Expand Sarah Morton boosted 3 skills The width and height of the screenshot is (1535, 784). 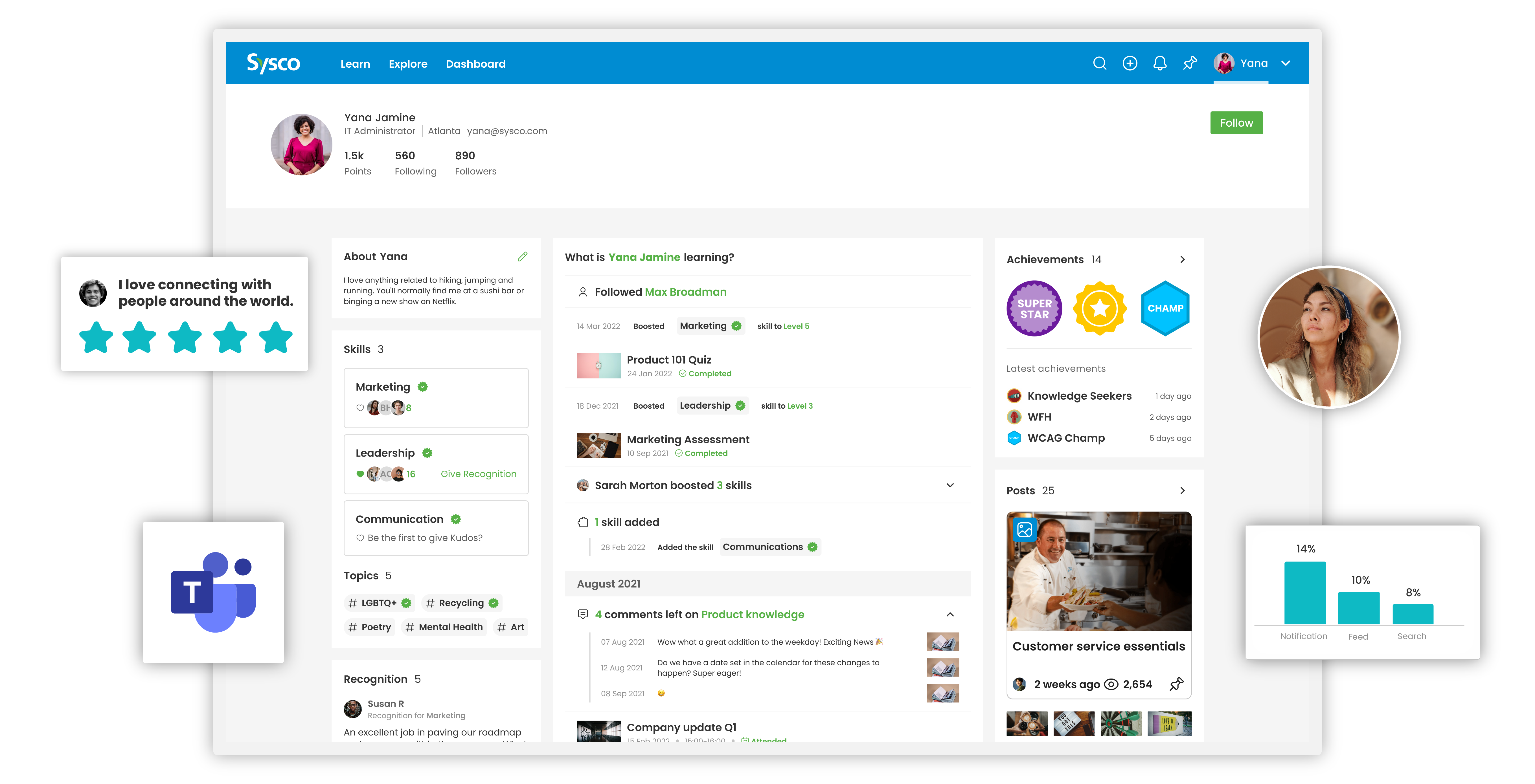(950, 486)
